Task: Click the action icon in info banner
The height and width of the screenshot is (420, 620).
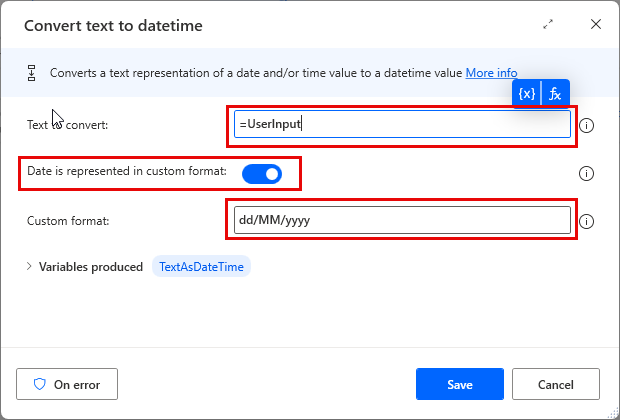Action: (32, 73)
